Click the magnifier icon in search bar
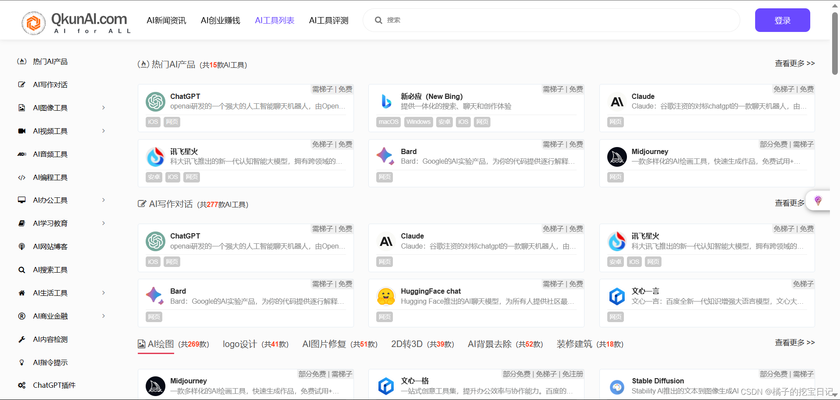 coord(378,20)
